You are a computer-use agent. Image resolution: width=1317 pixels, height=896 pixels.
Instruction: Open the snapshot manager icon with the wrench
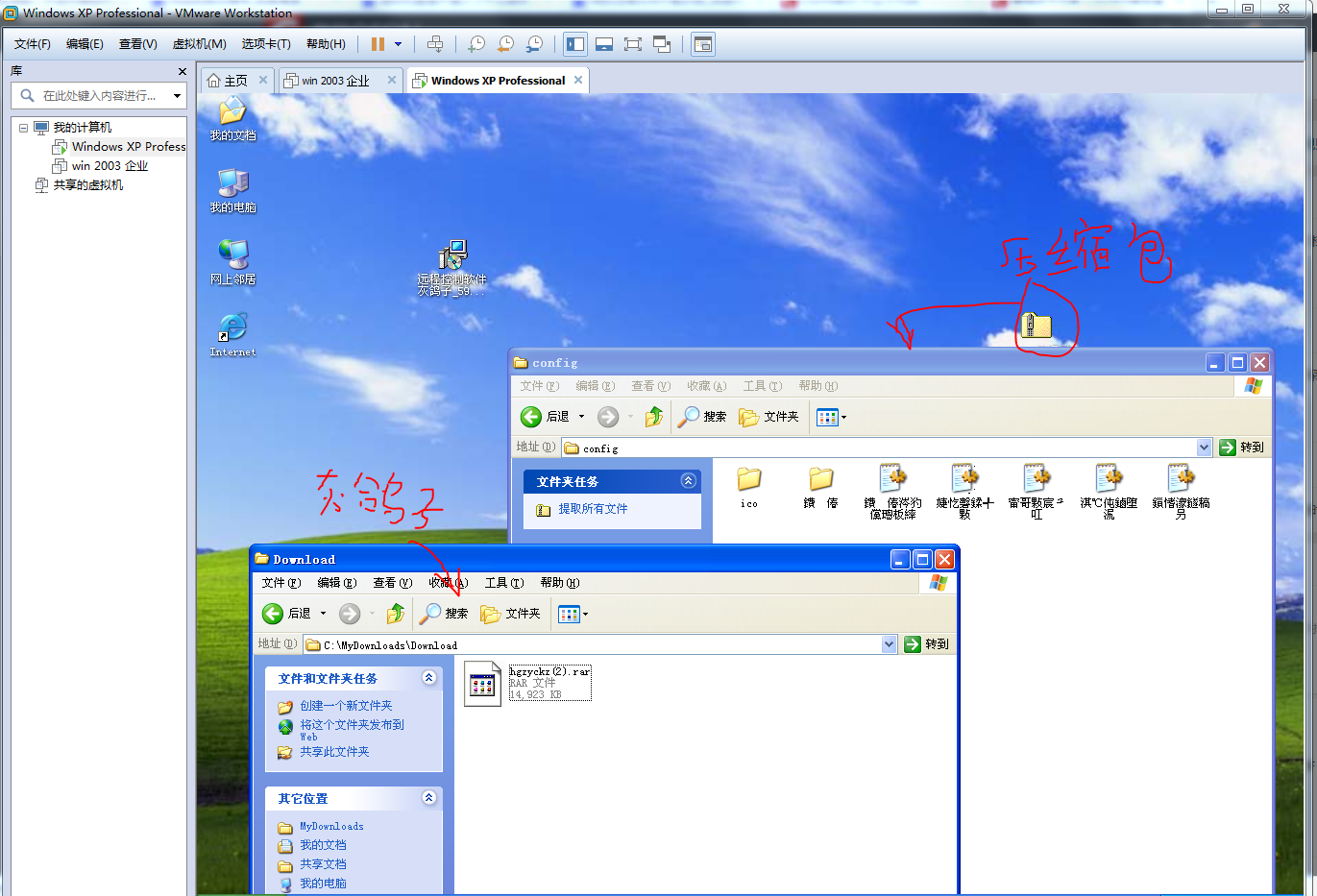(x=534, y=44)
